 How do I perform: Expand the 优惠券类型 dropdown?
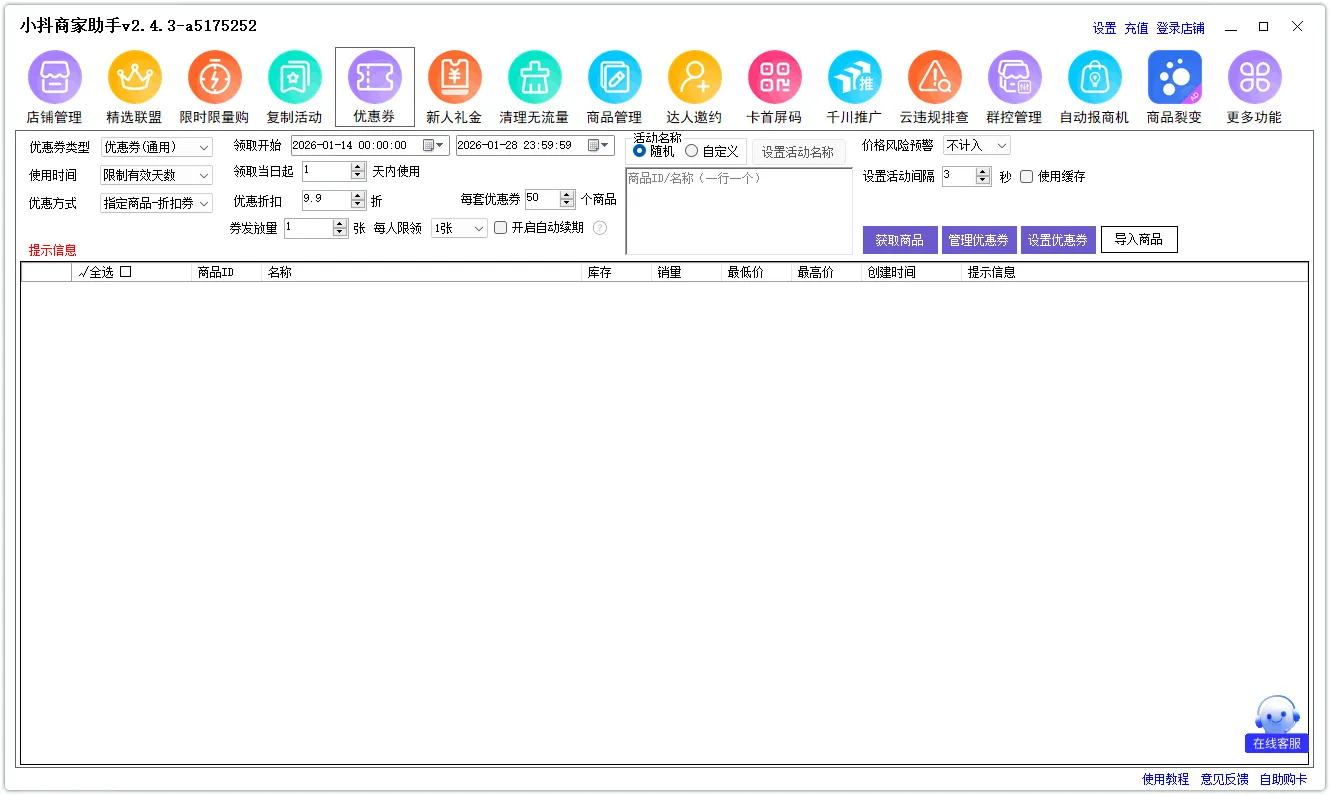point(157,148)
